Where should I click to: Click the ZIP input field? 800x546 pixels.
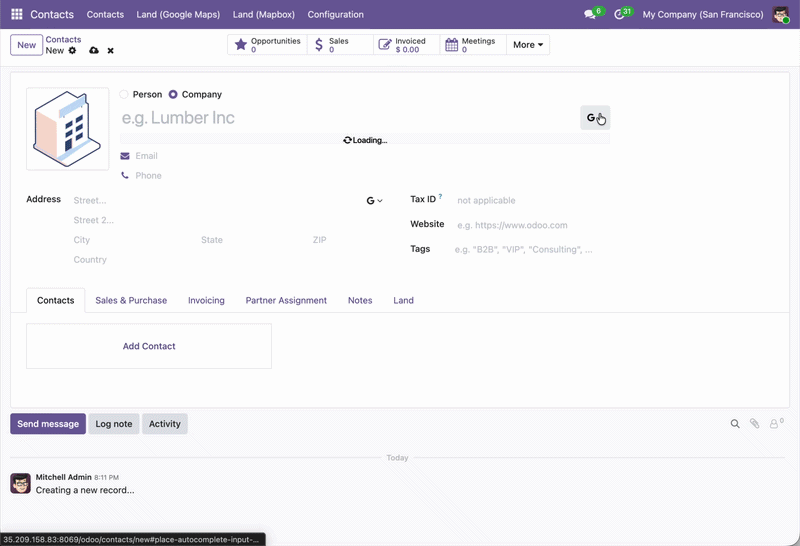click(x=347, y=240)
